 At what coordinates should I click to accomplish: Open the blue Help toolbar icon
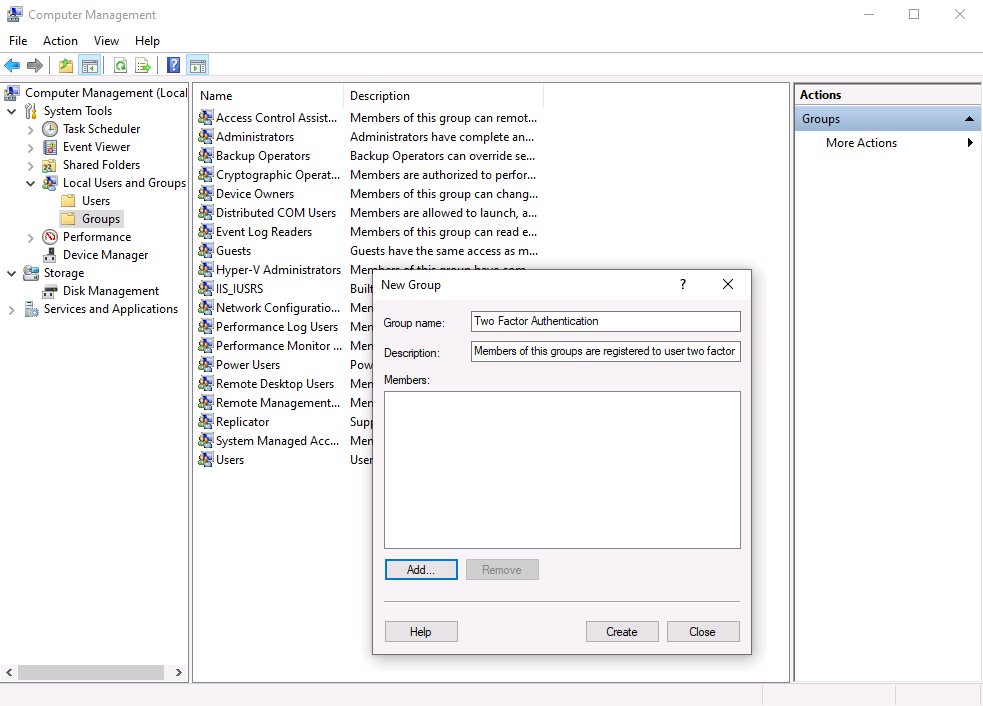(174, 66)
